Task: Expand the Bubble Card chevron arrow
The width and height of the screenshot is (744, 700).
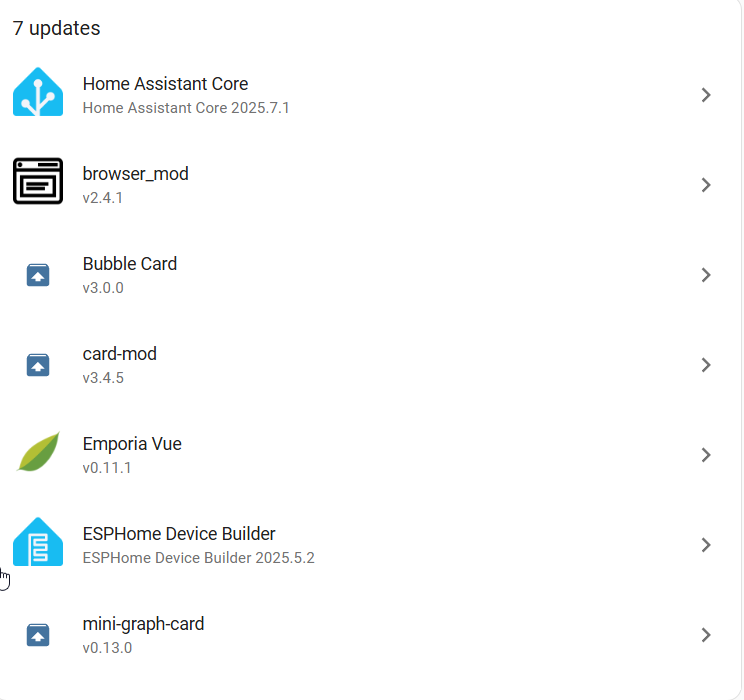Action: 706,275
